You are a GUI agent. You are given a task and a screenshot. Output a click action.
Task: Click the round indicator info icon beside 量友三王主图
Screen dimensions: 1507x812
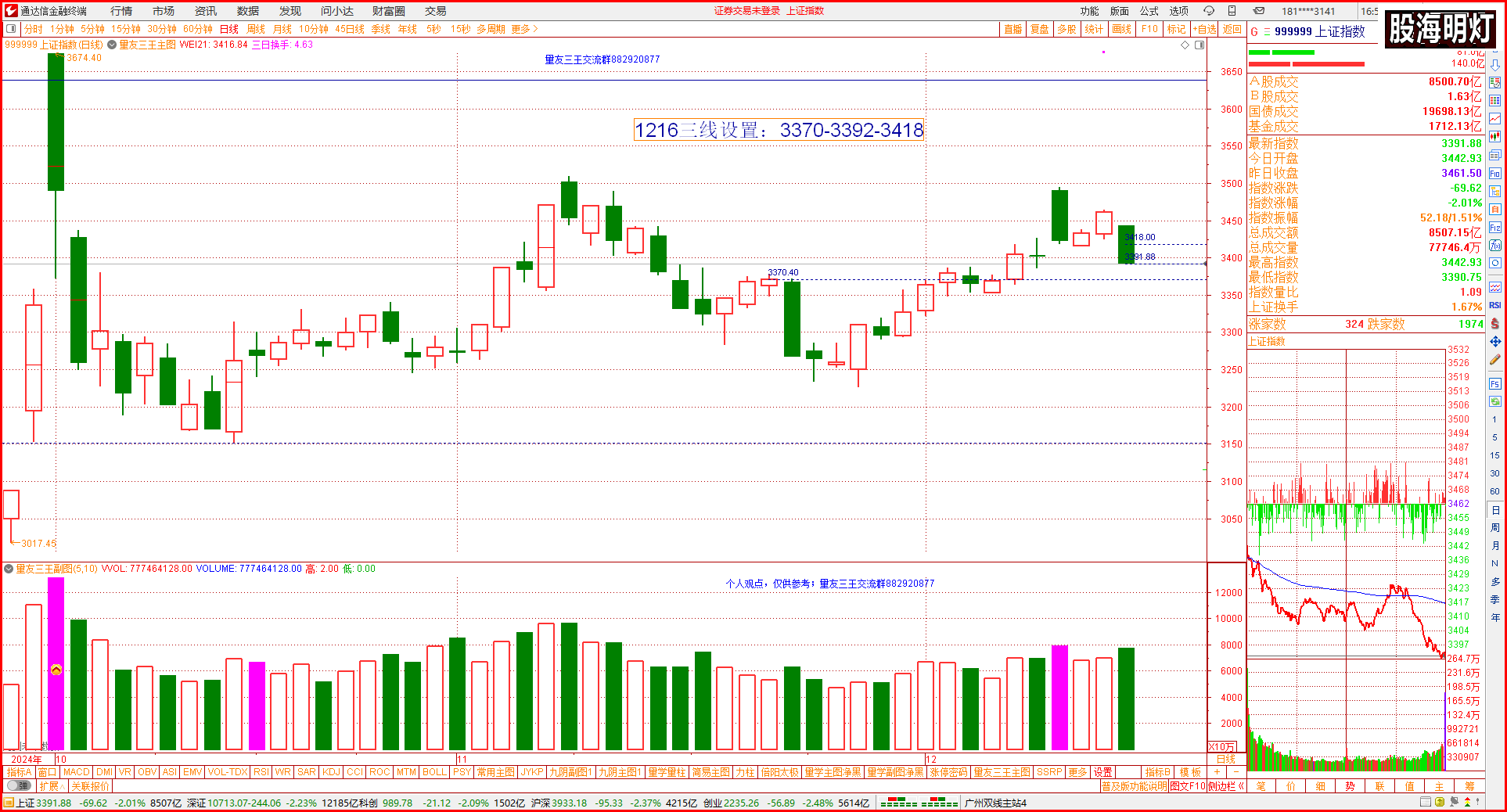[112, 45]
